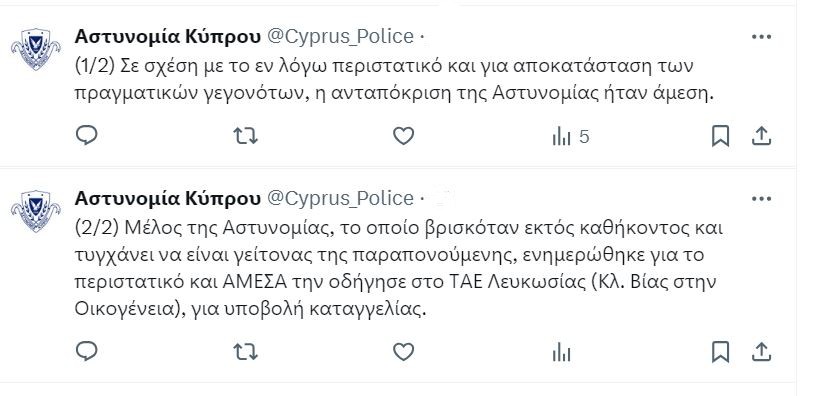Image resolution: width=817 pixels, height=396 pixels.
Task: Open the (1/2) tweet text body
Action: 394,80
